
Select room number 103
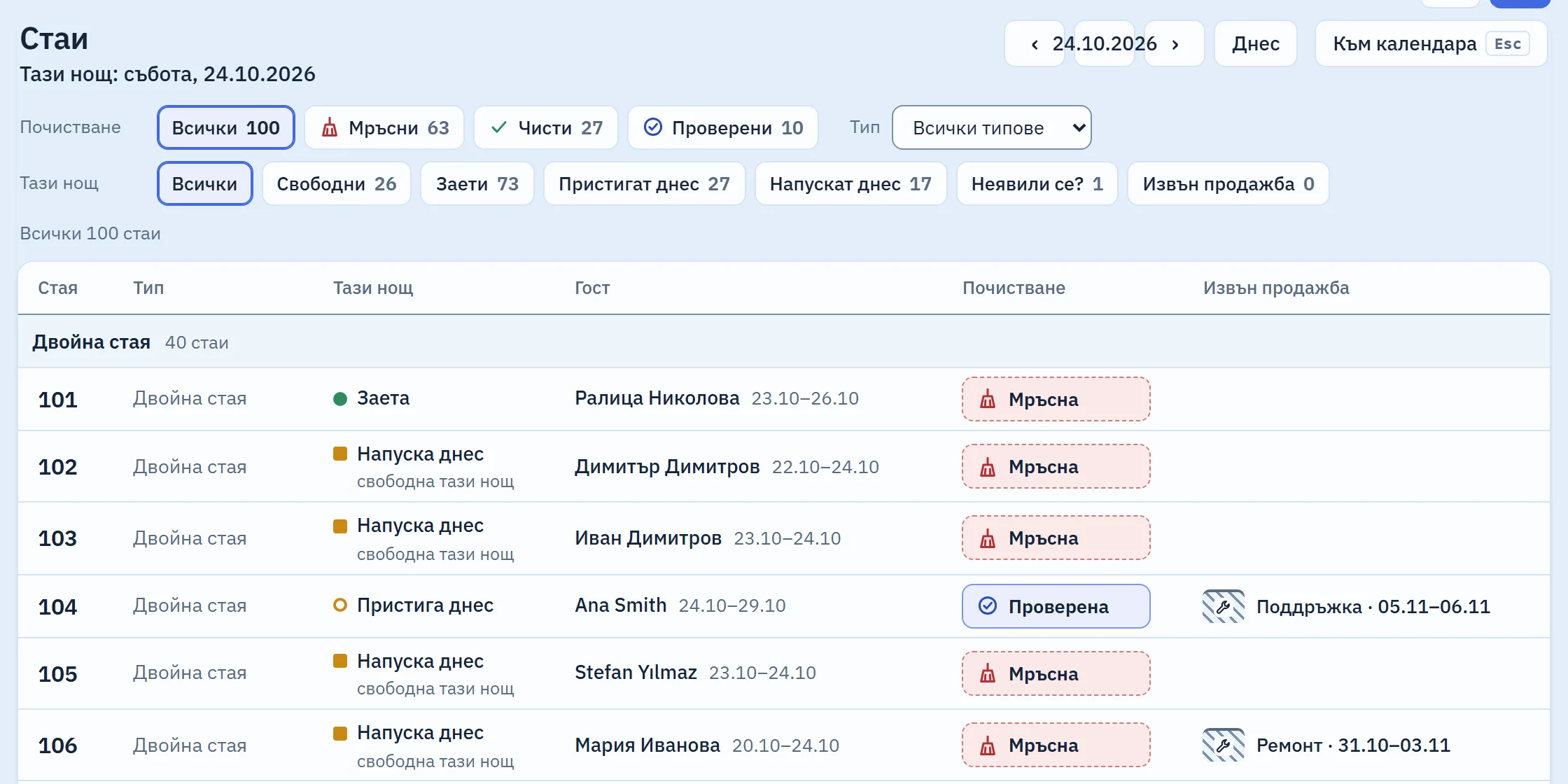pyautogui.click(x=57, y=538)
